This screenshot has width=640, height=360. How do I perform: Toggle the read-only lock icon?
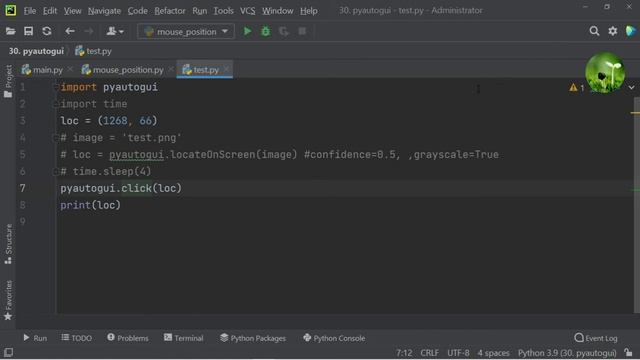pos(628,352)
